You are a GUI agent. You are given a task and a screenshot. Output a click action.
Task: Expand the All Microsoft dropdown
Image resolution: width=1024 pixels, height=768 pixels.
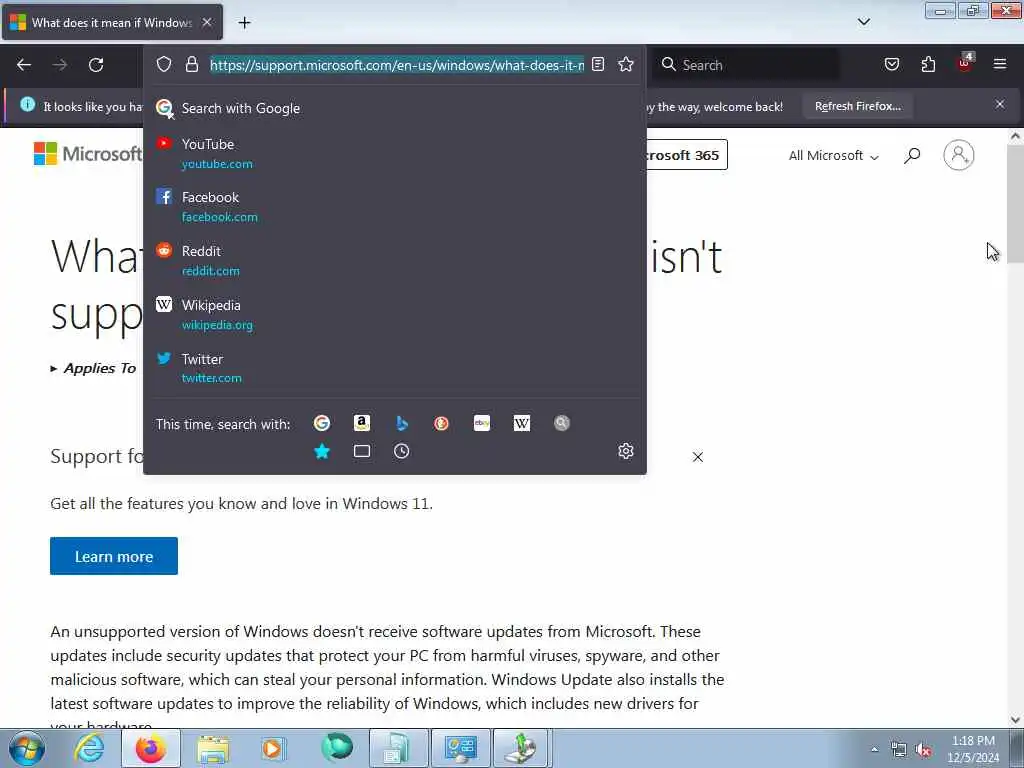click(833, 155)
